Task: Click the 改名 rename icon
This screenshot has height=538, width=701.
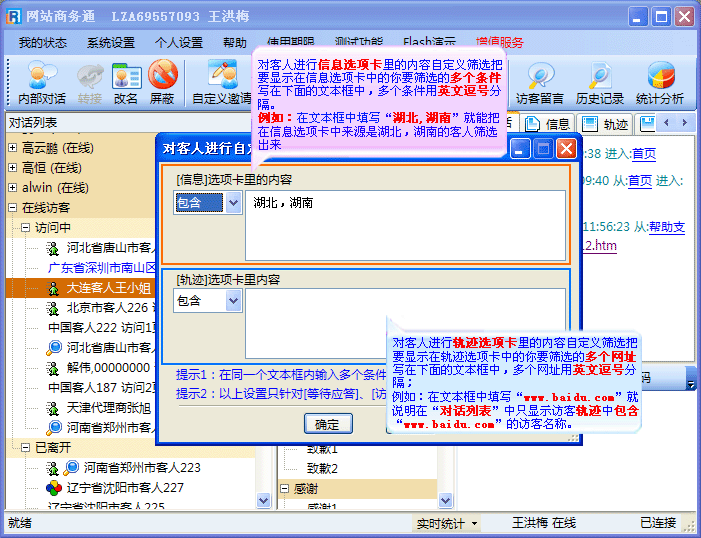Action: coord(126,82)
